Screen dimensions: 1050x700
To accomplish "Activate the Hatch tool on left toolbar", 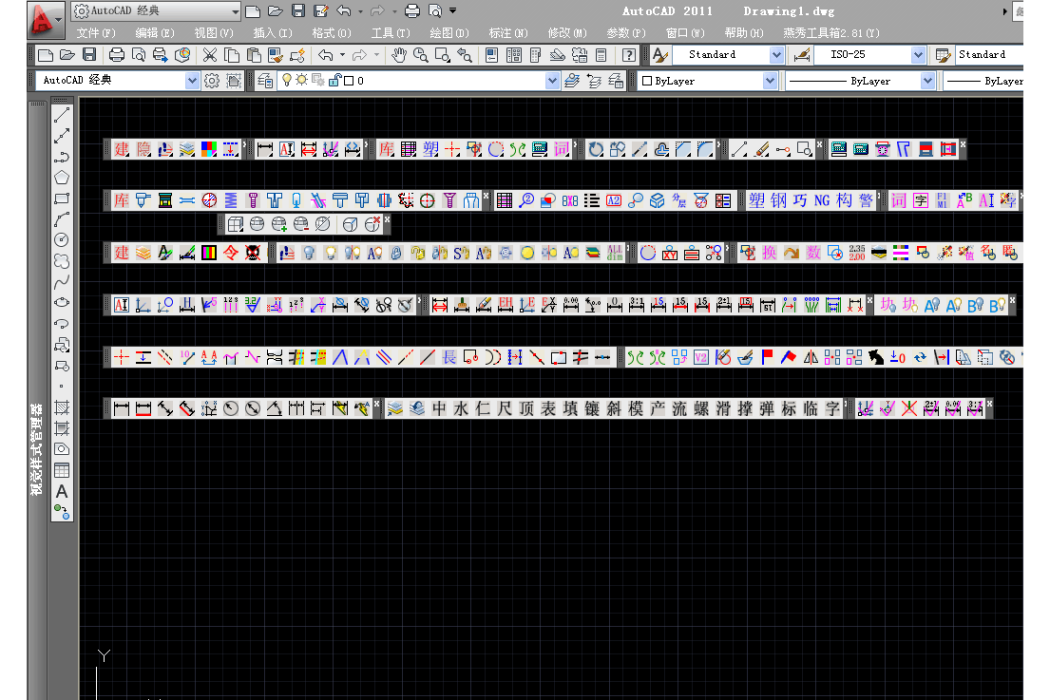I will coord(62,407).
